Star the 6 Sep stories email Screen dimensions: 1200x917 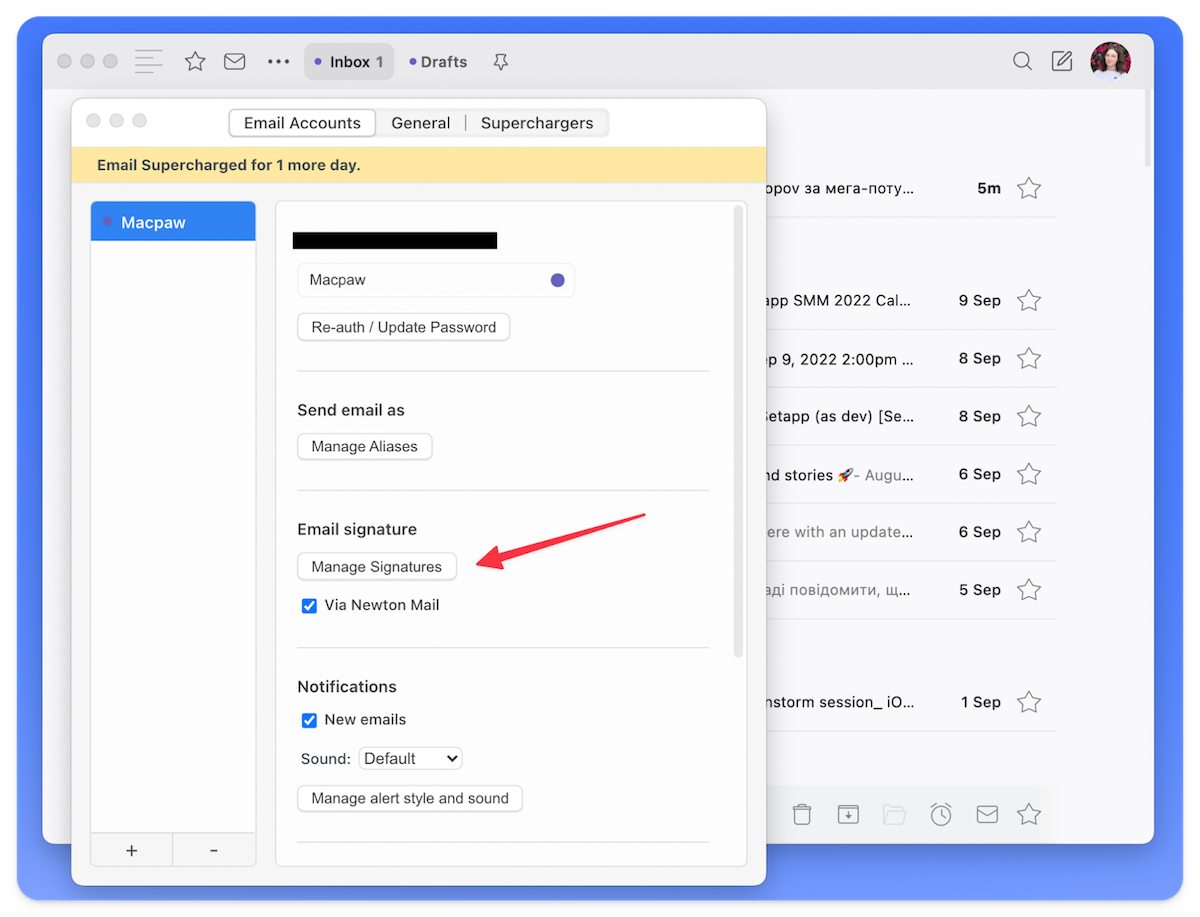pyautogui.click(x=1029, y=474)
